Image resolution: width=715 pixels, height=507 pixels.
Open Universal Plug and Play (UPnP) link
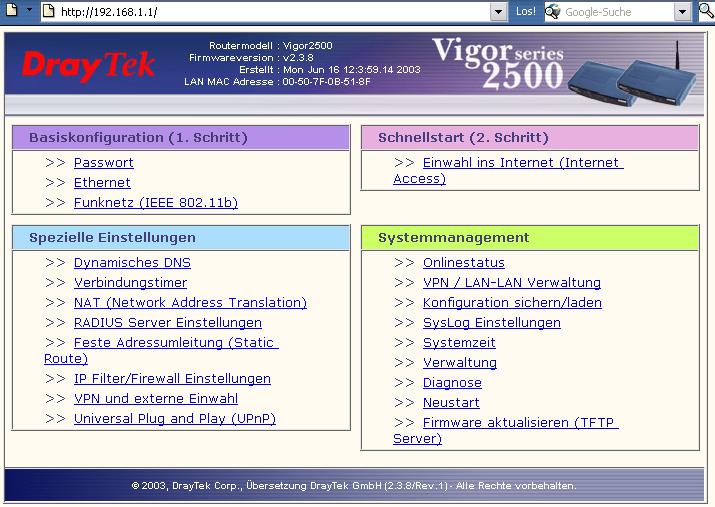point(175,419)
